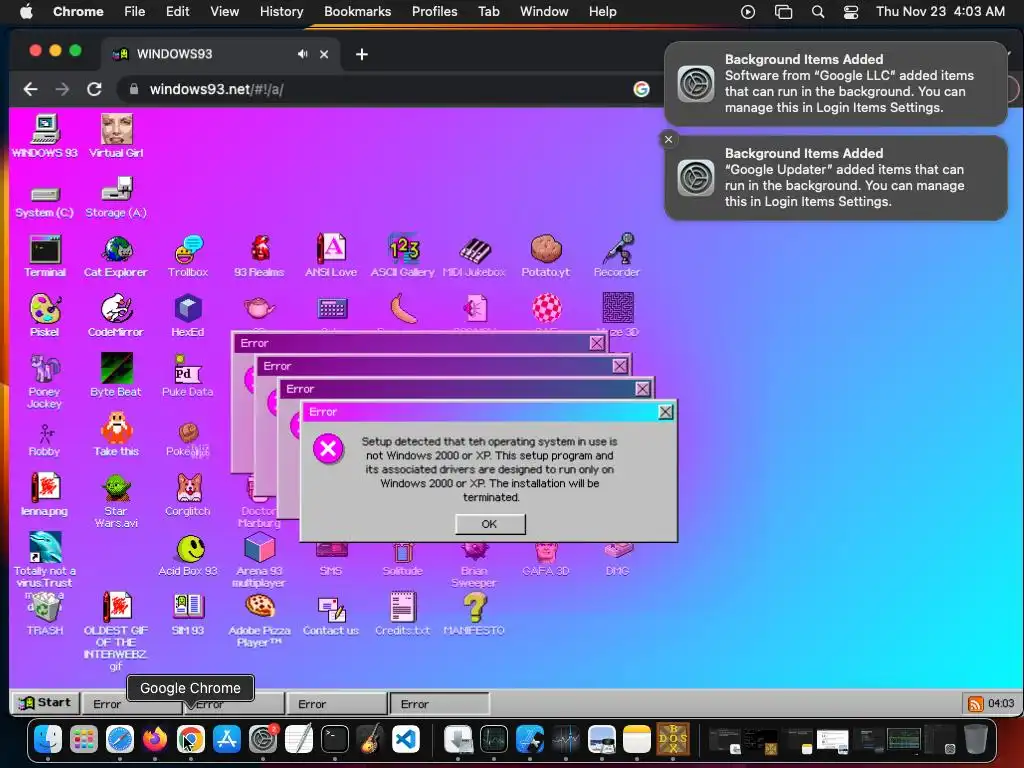Open a new Chrome tab
This screenshot has height=768, width=1024.
pos(362,54)
